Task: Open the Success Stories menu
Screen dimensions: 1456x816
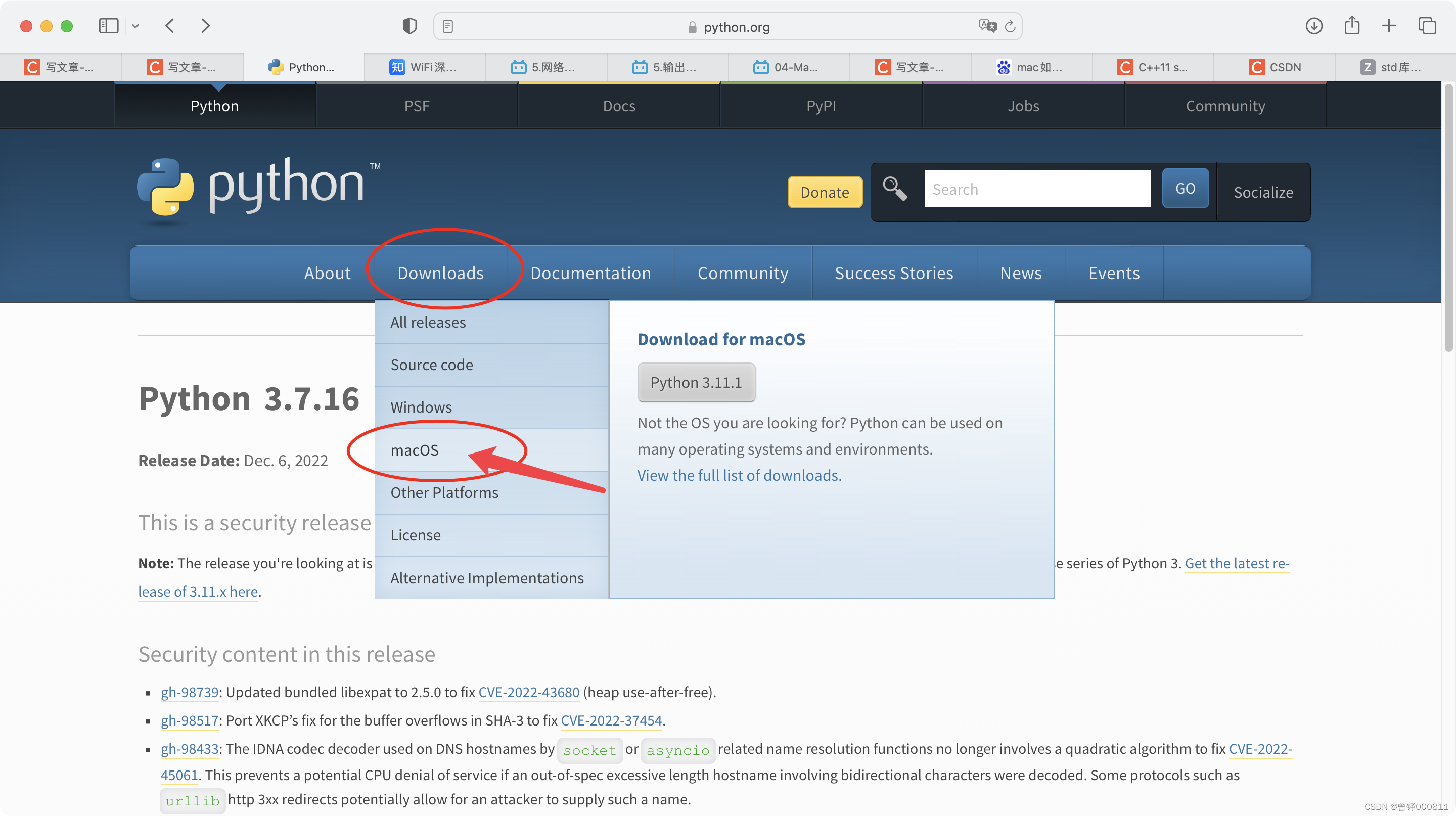Action: [x=894, y=273]
